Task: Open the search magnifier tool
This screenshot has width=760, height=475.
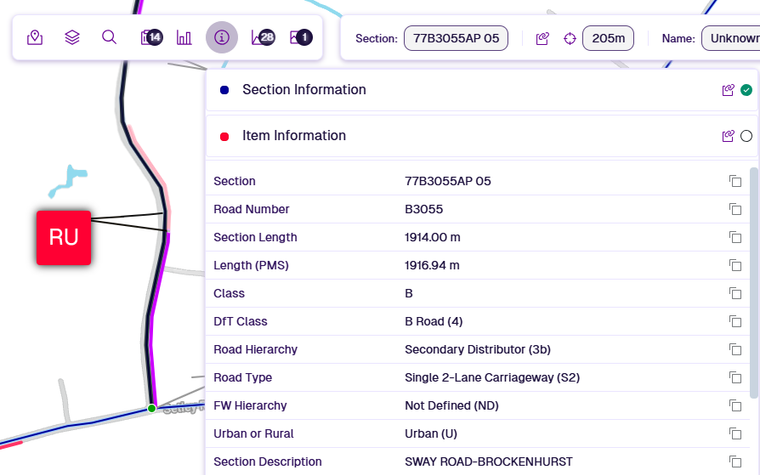Action: click(x=109, y=37)
